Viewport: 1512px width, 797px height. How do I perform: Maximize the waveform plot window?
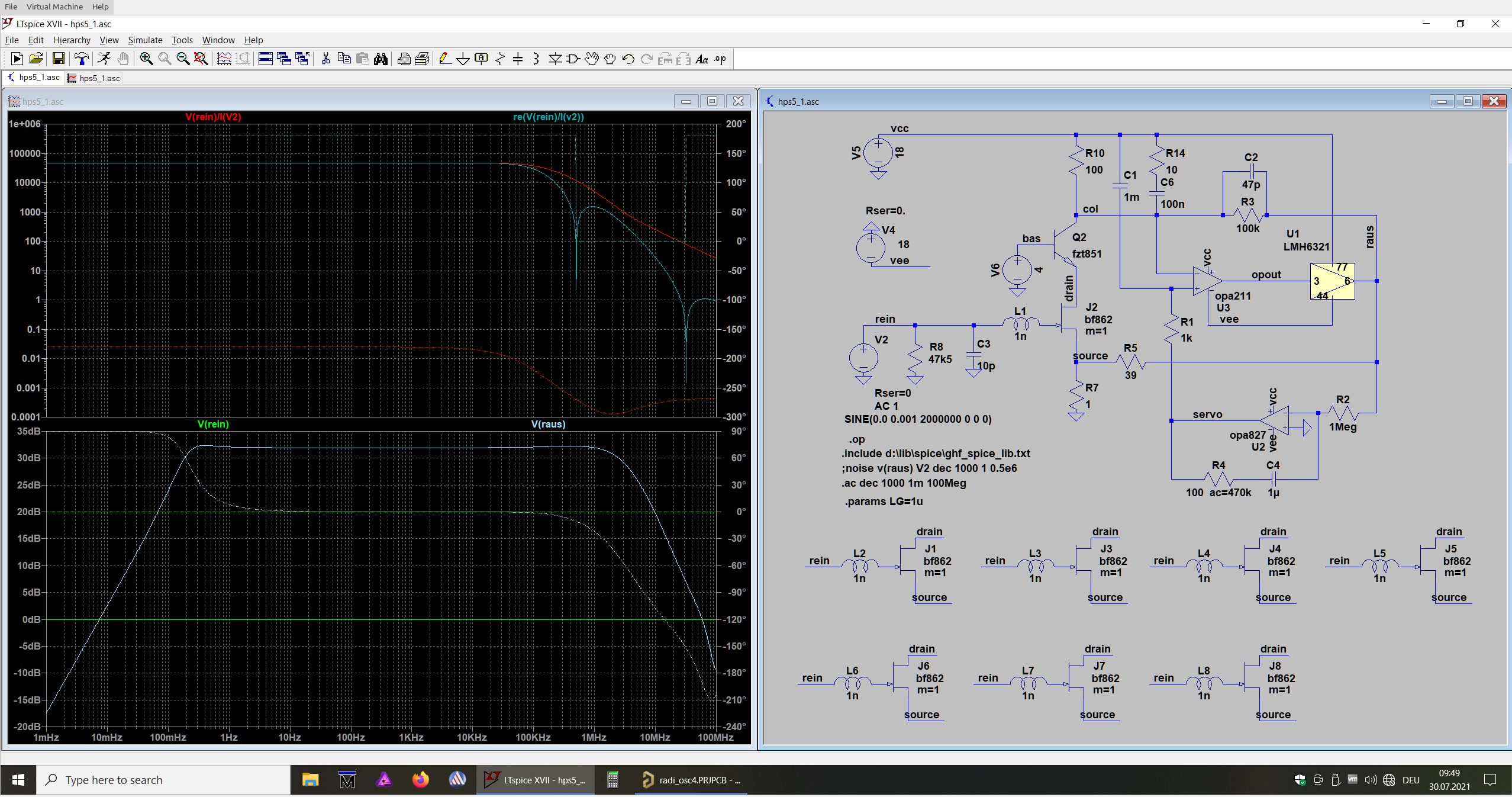coord(712,101)
